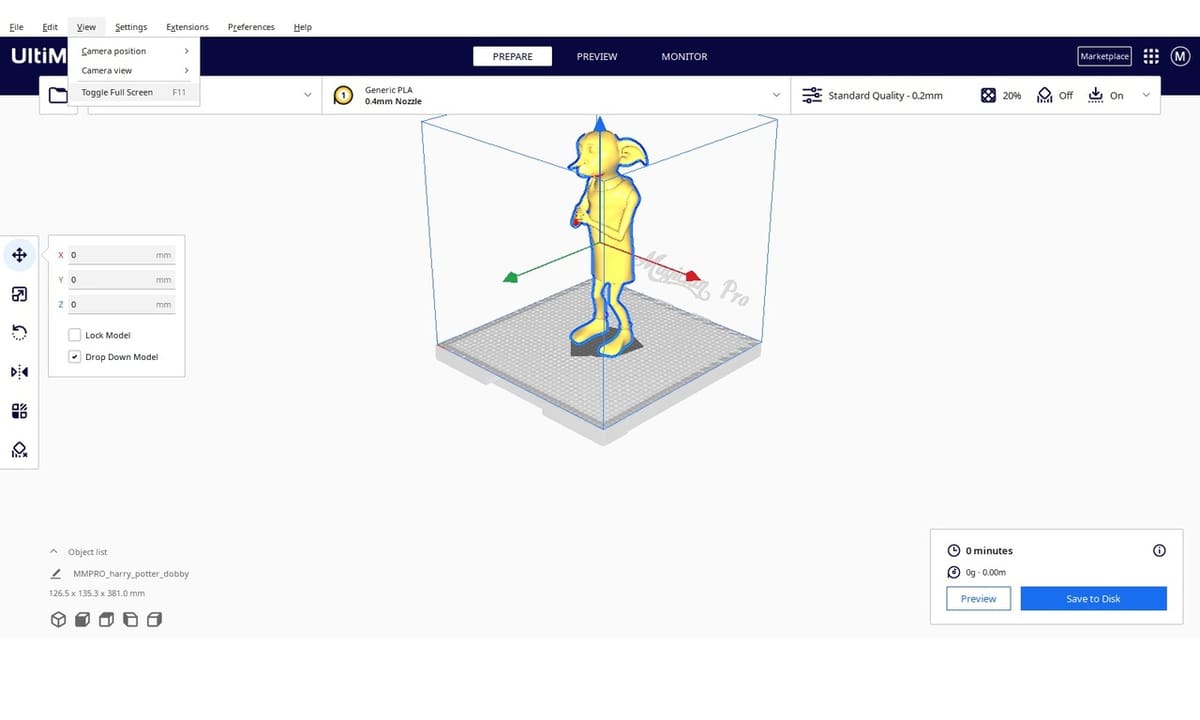The width and height of the screenshot is (1200, 720).
Task: Uncheck the Drop Down Model checkbox
Action: [x=75, y=357]
